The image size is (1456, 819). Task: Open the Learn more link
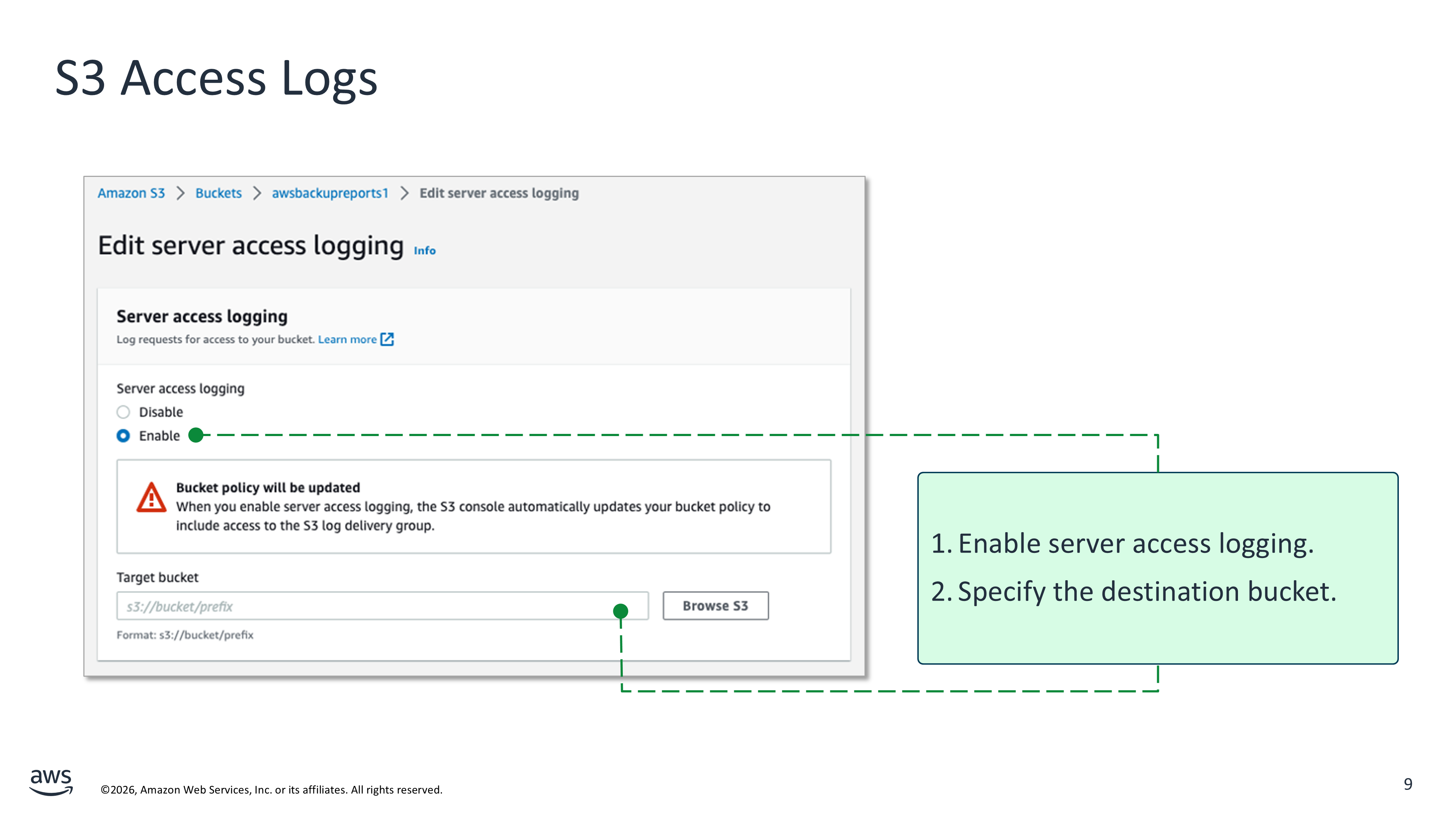pyautogui.click(x=347, y=339)
